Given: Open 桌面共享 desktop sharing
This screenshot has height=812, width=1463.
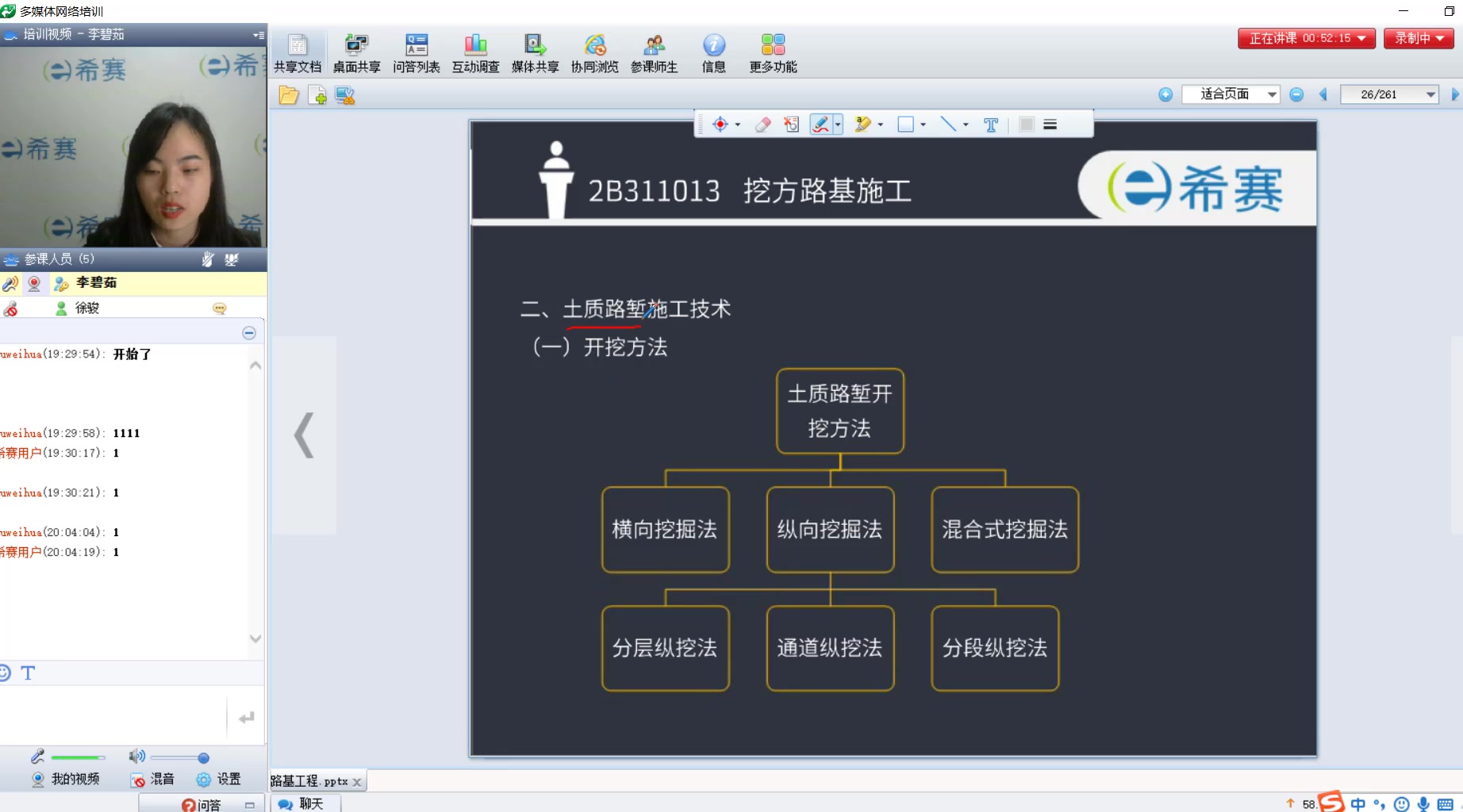Looking at the screenshot, I should click(x=356, y=50).
